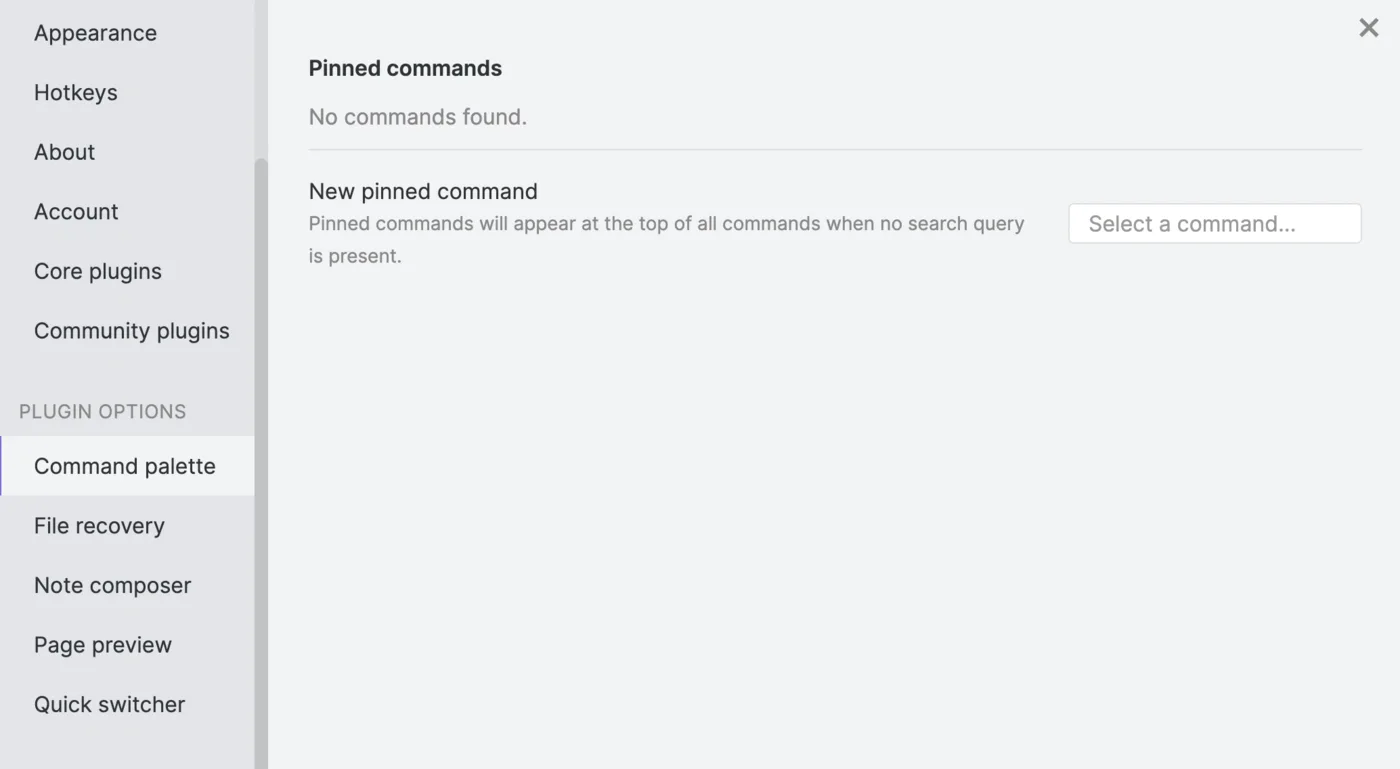
Task: Open the Page preview plugin options
Action: [103, 645]
